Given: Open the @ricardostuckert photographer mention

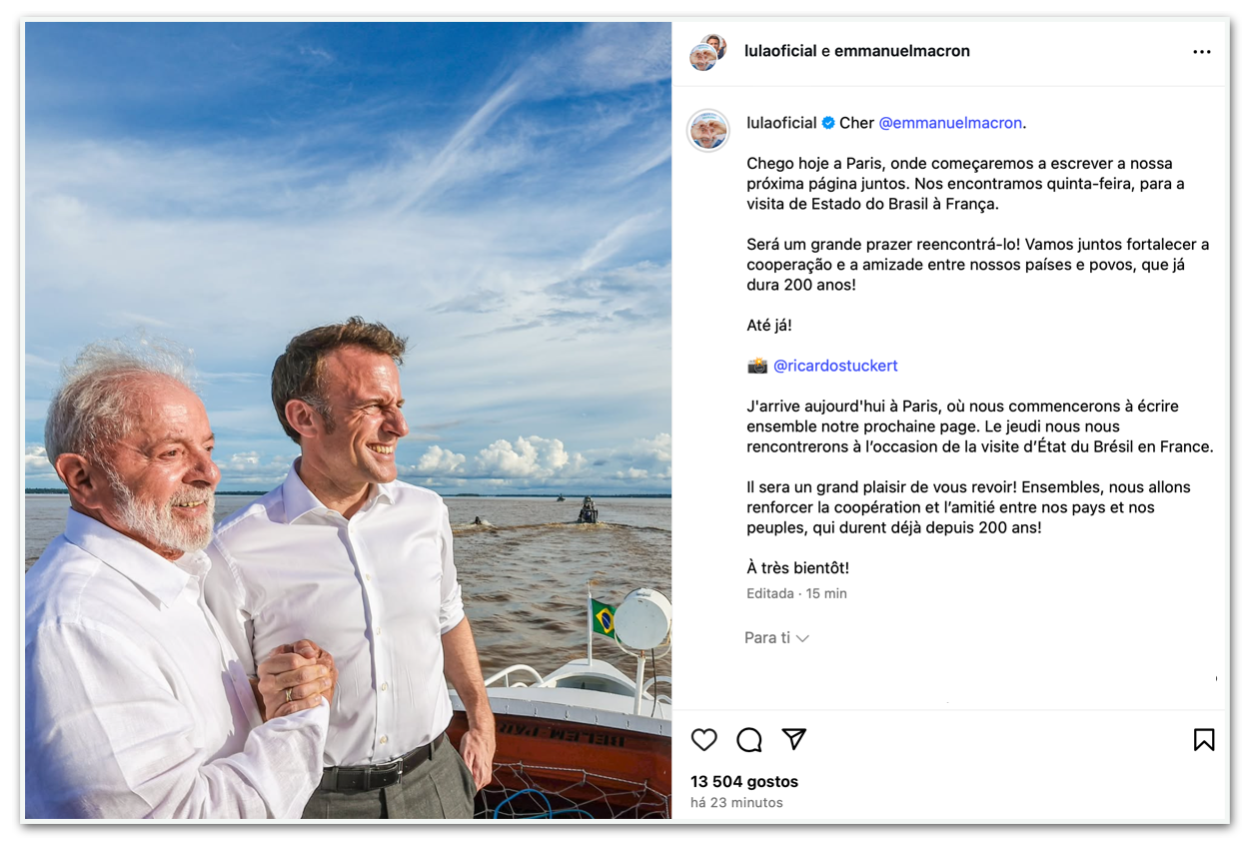Looking at the screenshot, I should click(x=835, y=366).
